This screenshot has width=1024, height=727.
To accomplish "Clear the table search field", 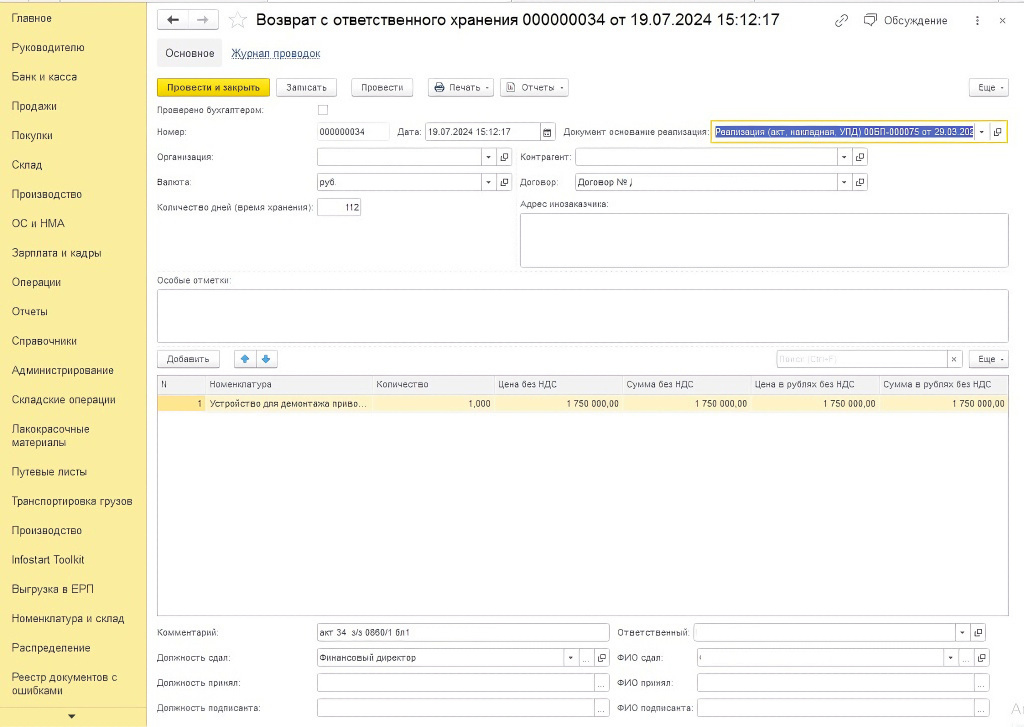I will (x=955, y=359).
